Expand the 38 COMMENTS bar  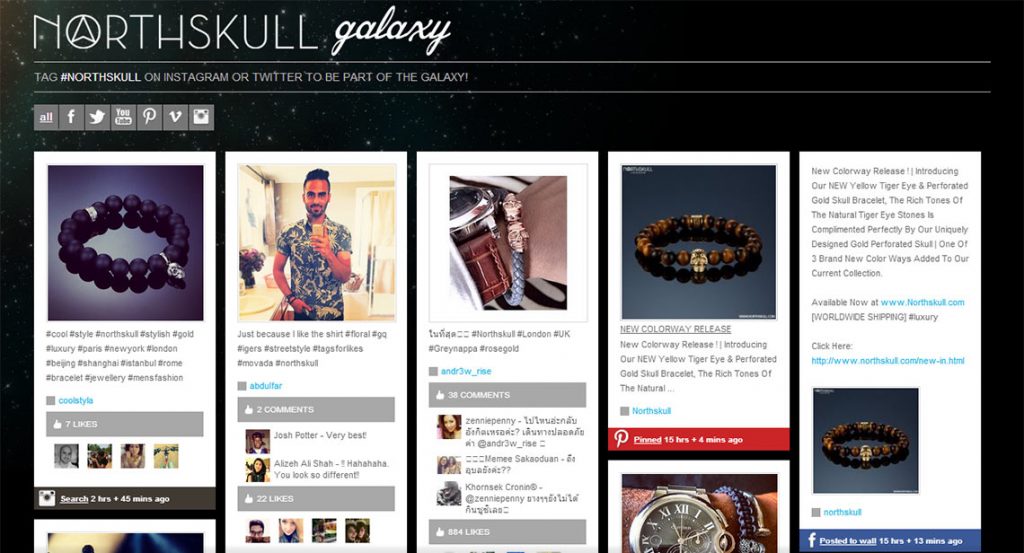(x=507, y=395)
